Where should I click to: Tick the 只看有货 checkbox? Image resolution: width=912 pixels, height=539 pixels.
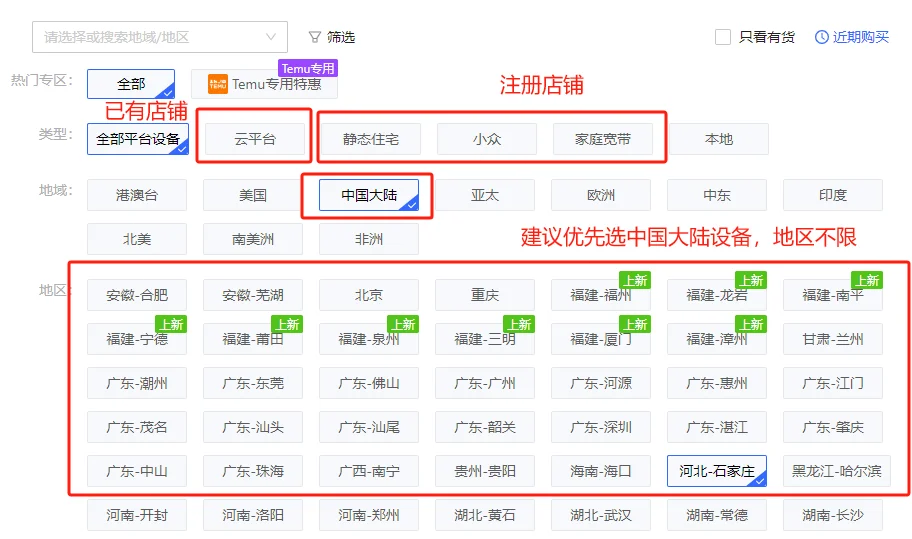pyautogui.click(x=722, y=37)
